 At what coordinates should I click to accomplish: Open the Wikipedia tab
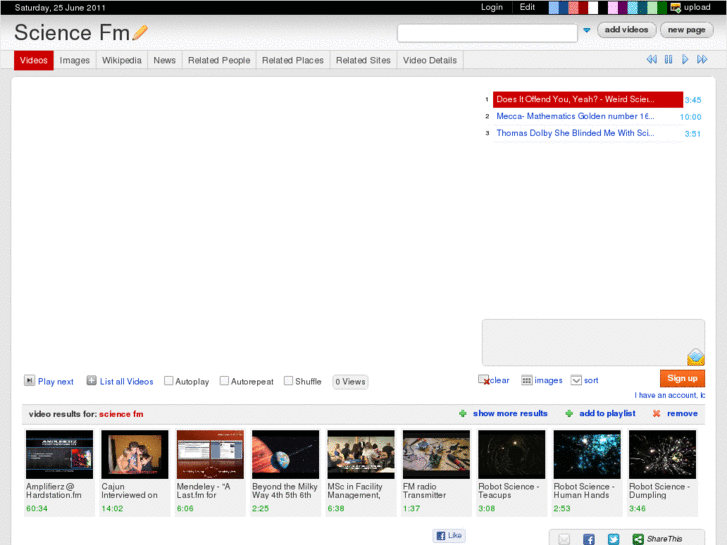pyautogui.click(x=121, y=60)
